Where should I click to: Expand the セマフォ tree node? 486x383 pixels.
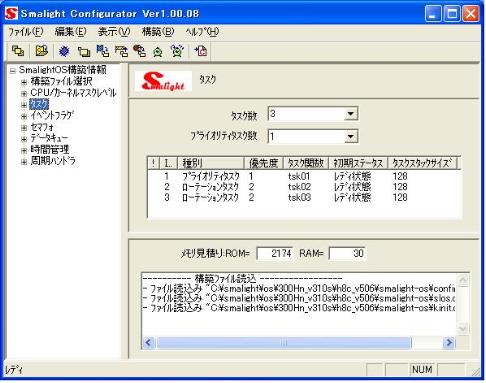pos(24,127)
